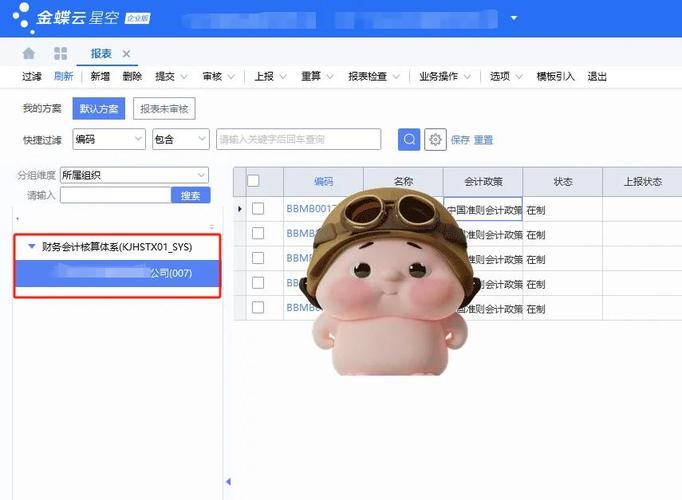
Task: Collapse the left panel with triangle arrow
Action: click(x=228, y=481)
